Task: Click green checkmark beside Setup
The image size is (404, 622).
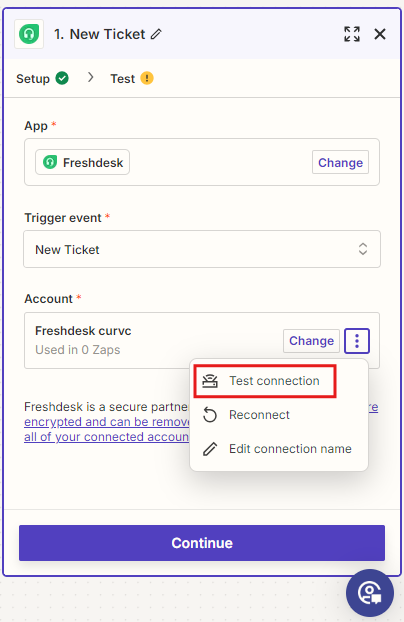Action: point(62,78)
